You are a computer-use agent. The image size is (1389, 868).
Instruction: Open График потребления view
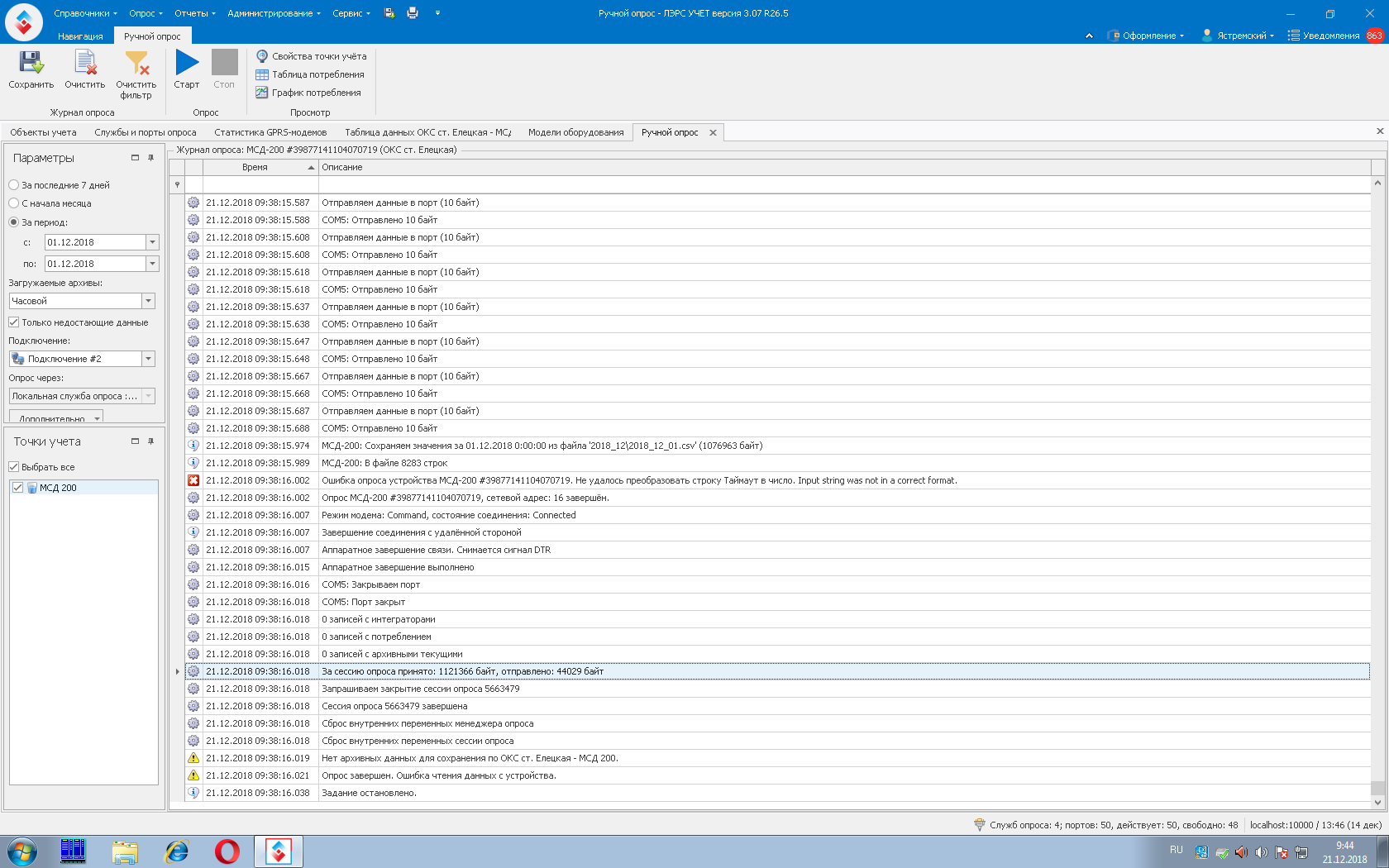tap(308, 93)
